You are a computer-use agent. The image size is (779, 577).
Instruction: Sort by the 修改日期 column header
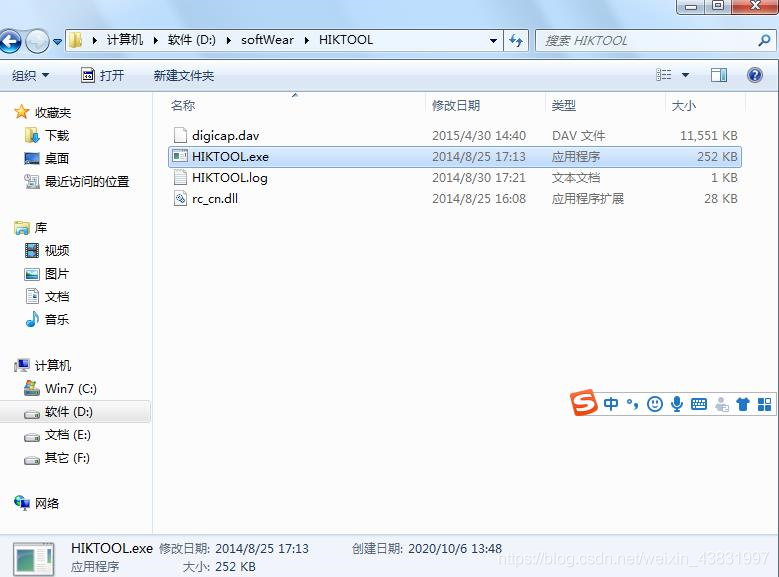[x=456, y=105]
